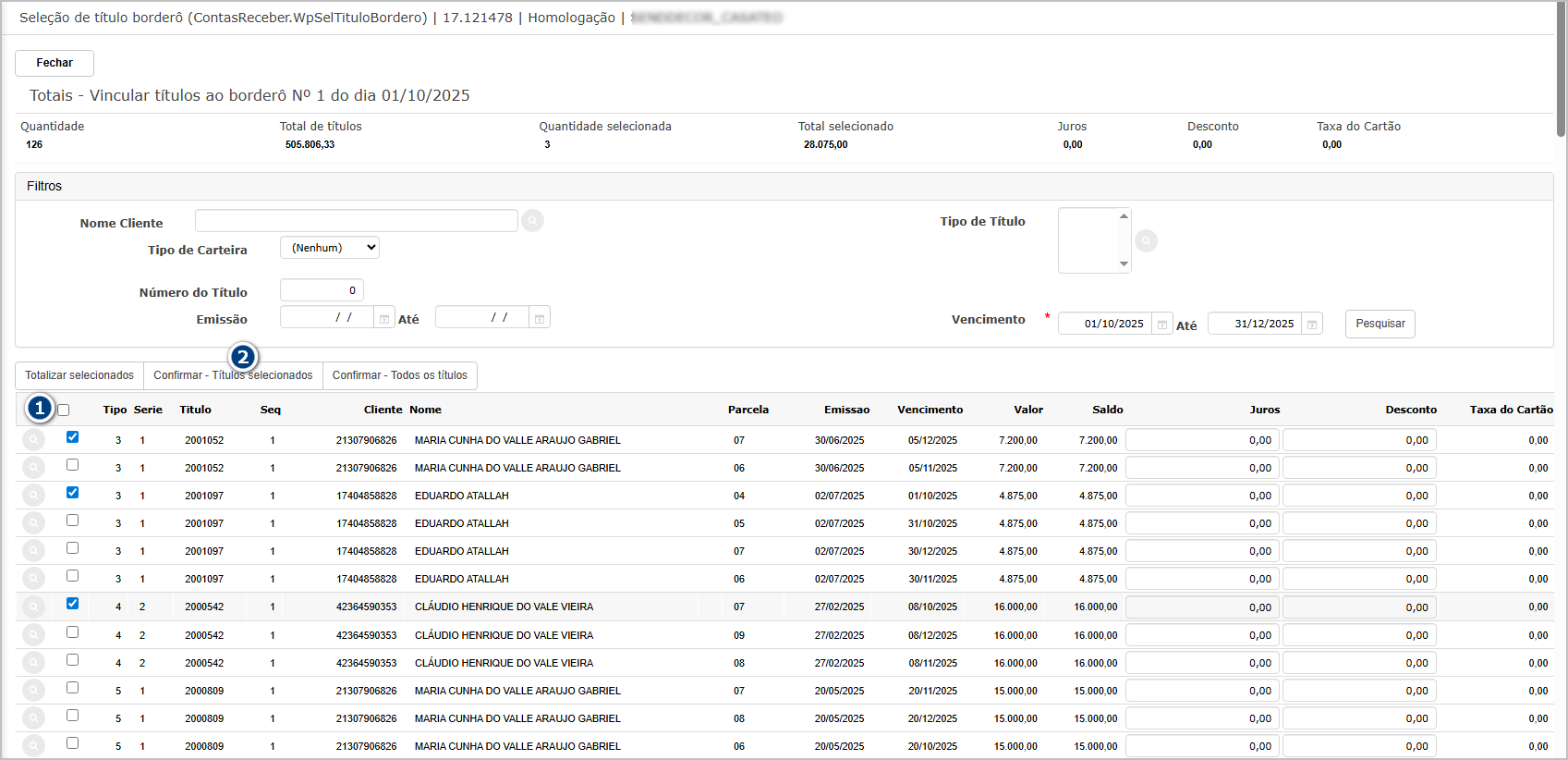
Task: Open the calendar for Vencimento end date 31/12/2025
Action: [x=1311, y=325]
